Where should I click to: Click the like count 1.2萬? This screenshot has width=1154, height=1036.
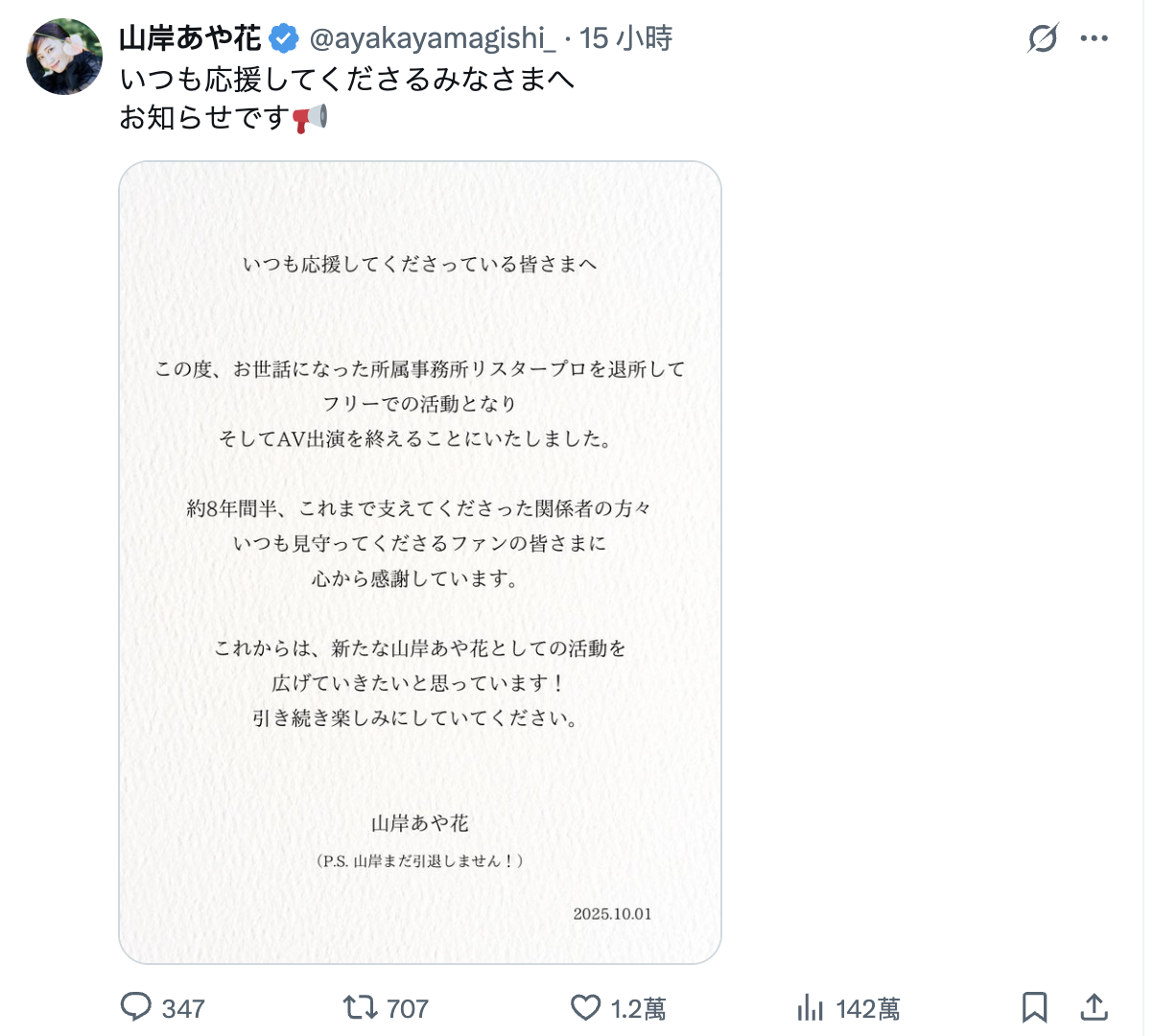639,1009
